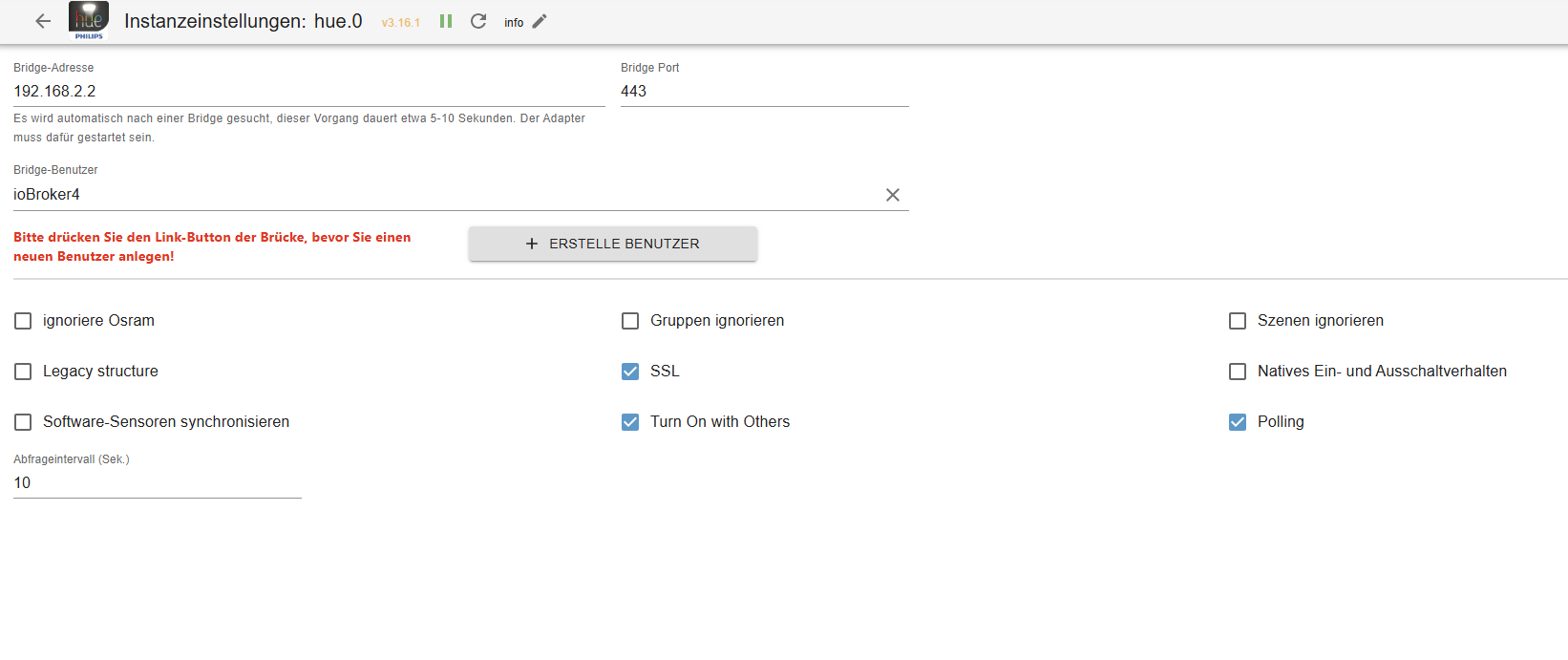Image resolution: width=1568 pixels, height=660 pixels.
Task: Enable the ignoriere Osram checkbox
Action: click(x=23, y=321)
